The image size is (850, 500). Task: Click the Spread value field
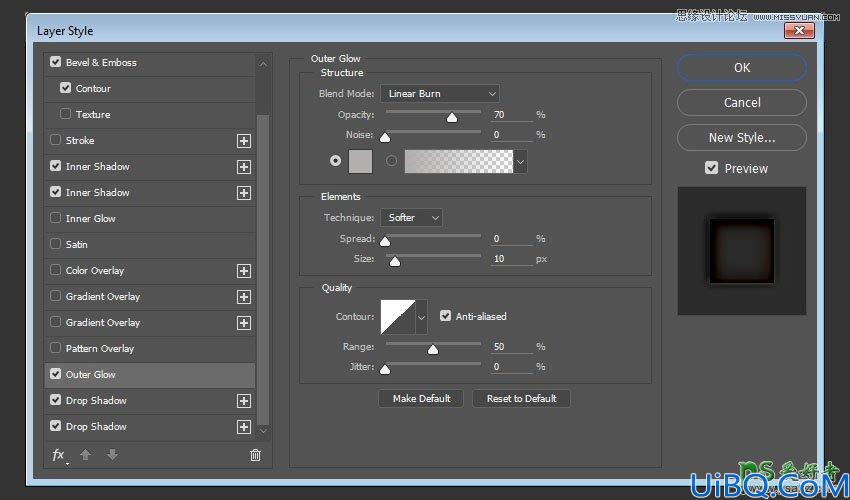coord(512,239)
